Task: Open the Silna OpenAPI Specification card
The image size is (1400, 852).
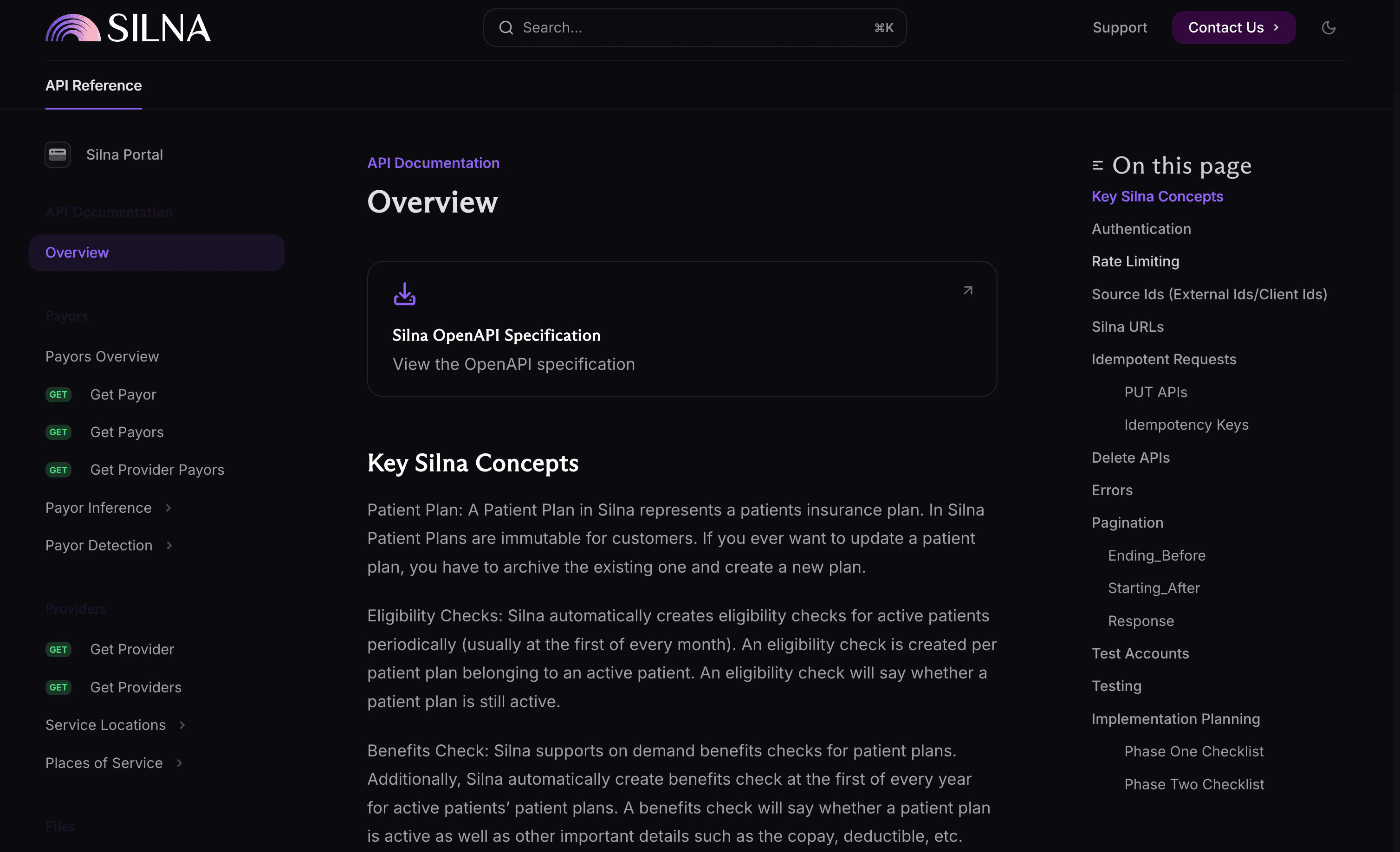Action: [x=682, y=329]
